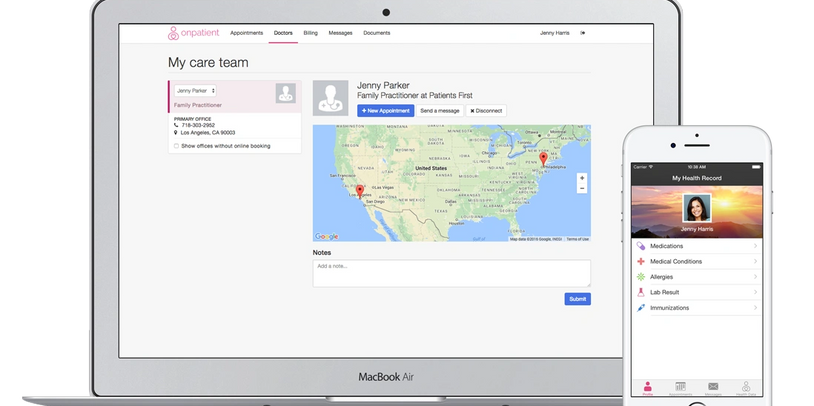Zoom in on the map
Viewport: 814px width, 406px height.
582,178
